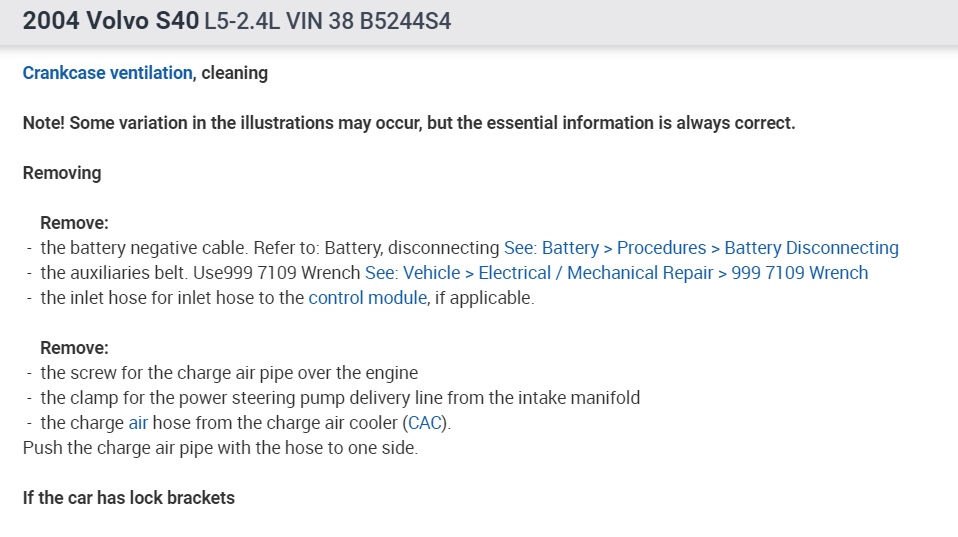Click the 2004 Volvo S40 title
Viewport: 958px width, 537px height.
(110, 21)
